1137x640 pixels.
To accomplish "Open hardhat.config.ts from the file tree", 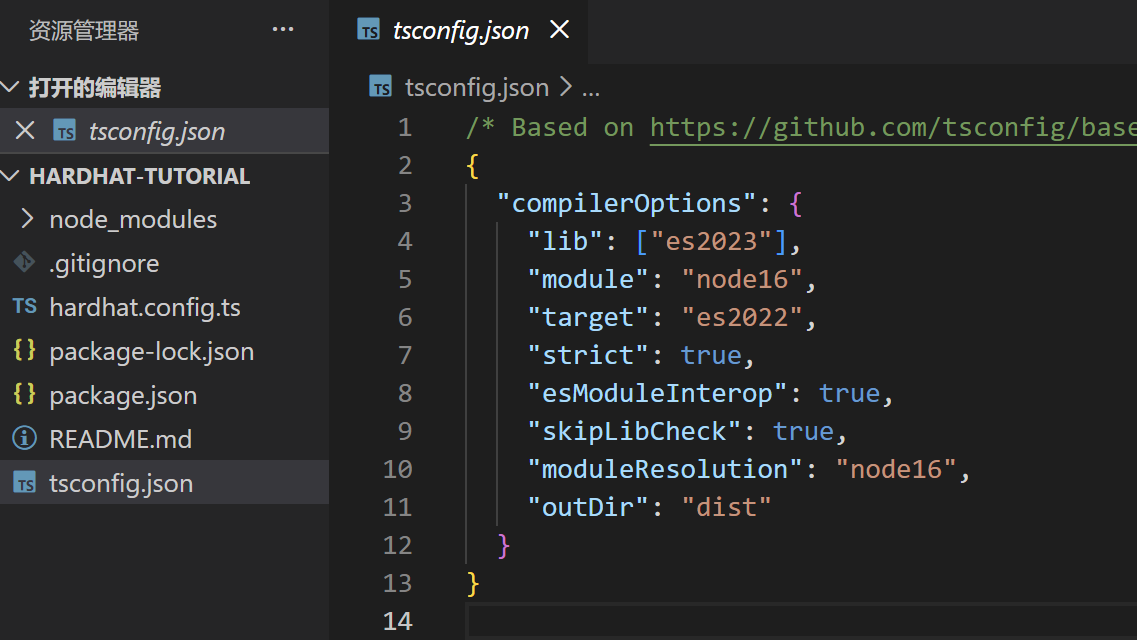I will coord(144,307).
